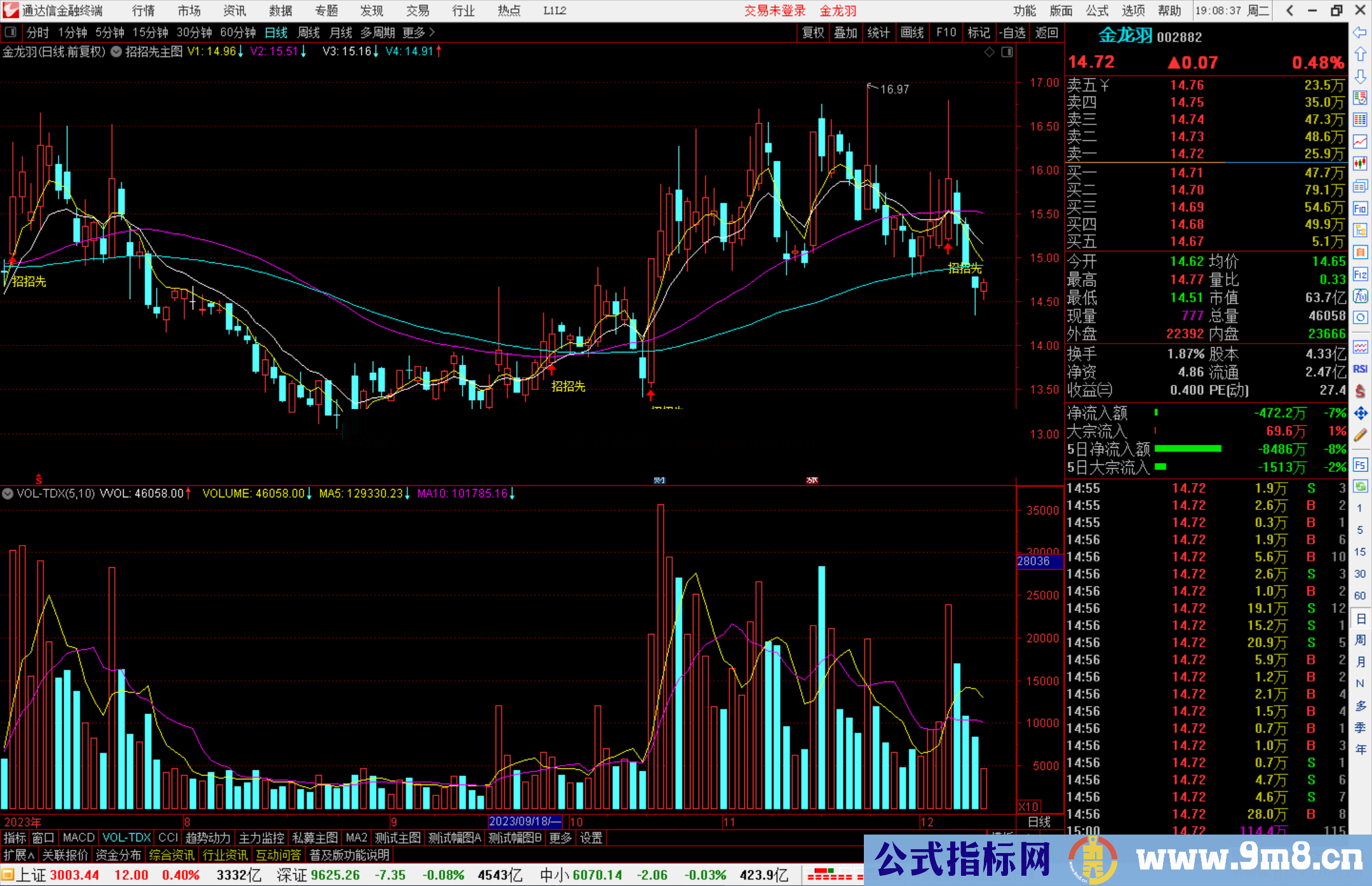Click the candlestick chart sidebar icon

(x=1360, y=163)
